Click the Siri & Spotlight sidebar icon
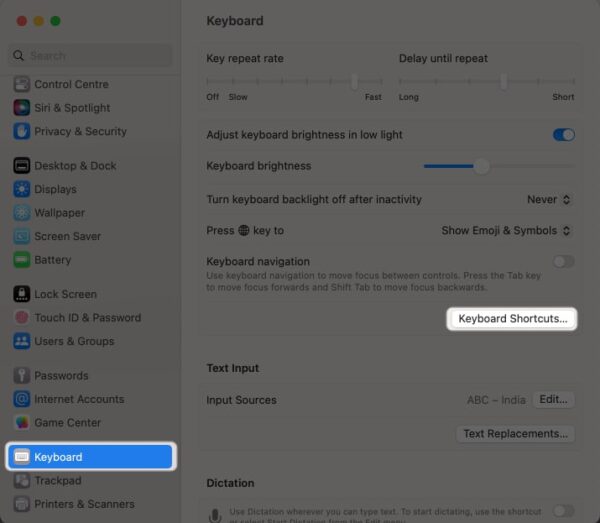 pos(21,108)
